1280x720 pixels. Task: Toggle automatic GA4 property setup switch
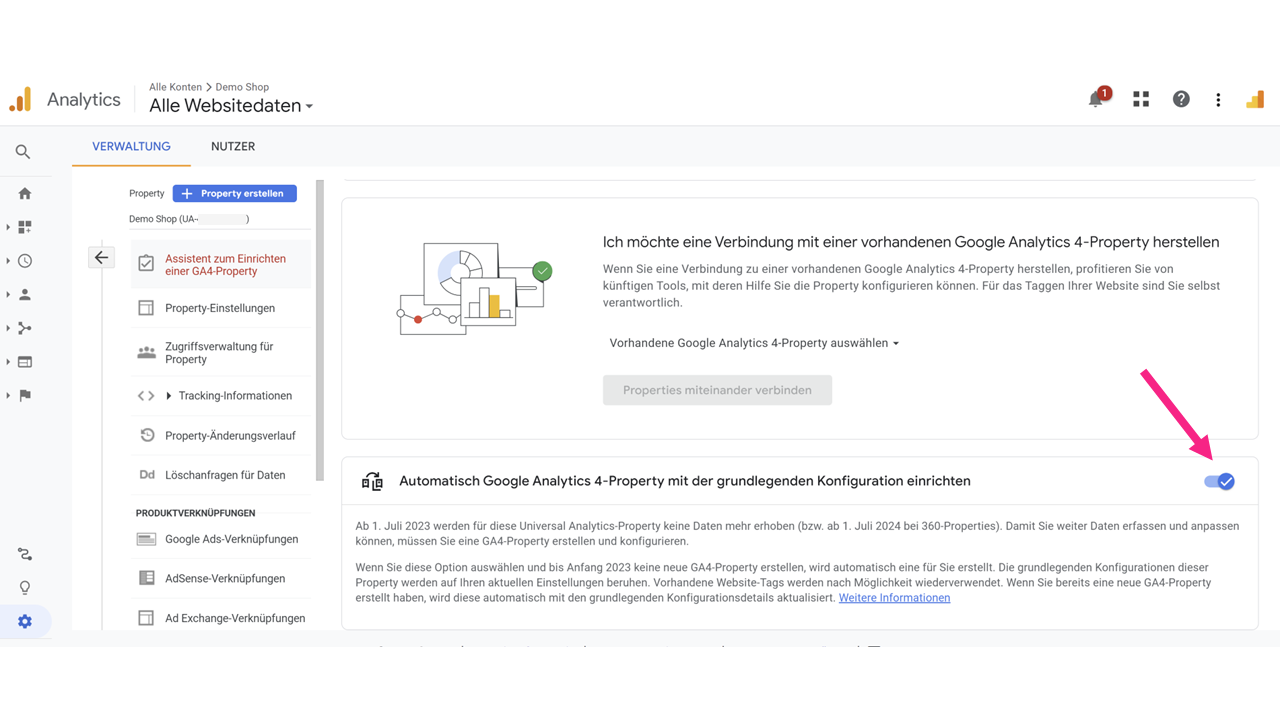coord(1219,482)
